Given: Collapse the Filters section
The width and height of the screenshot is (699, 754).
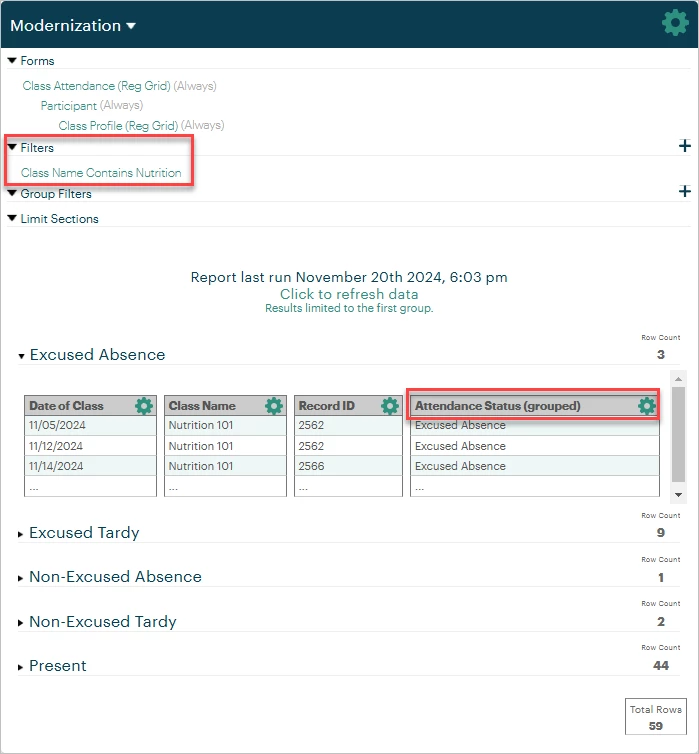Looking at the screenshot, I should coord(12,147).
